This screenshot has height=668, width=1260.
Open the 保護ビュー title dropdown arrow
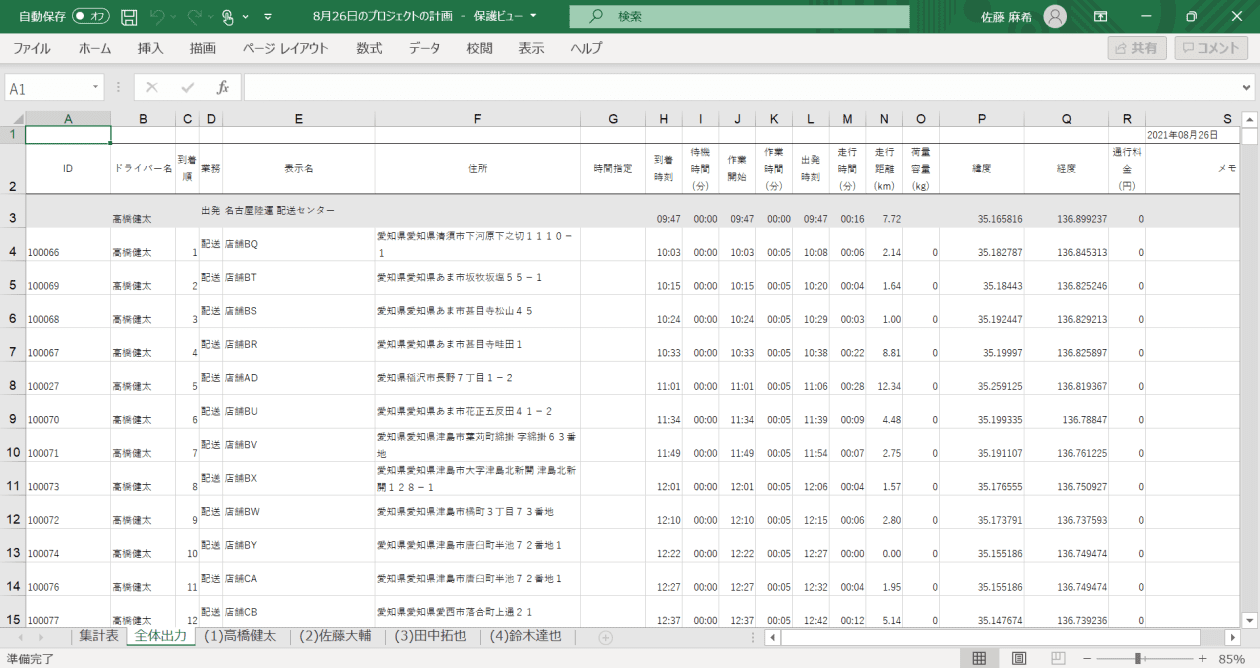click(534, 16)
